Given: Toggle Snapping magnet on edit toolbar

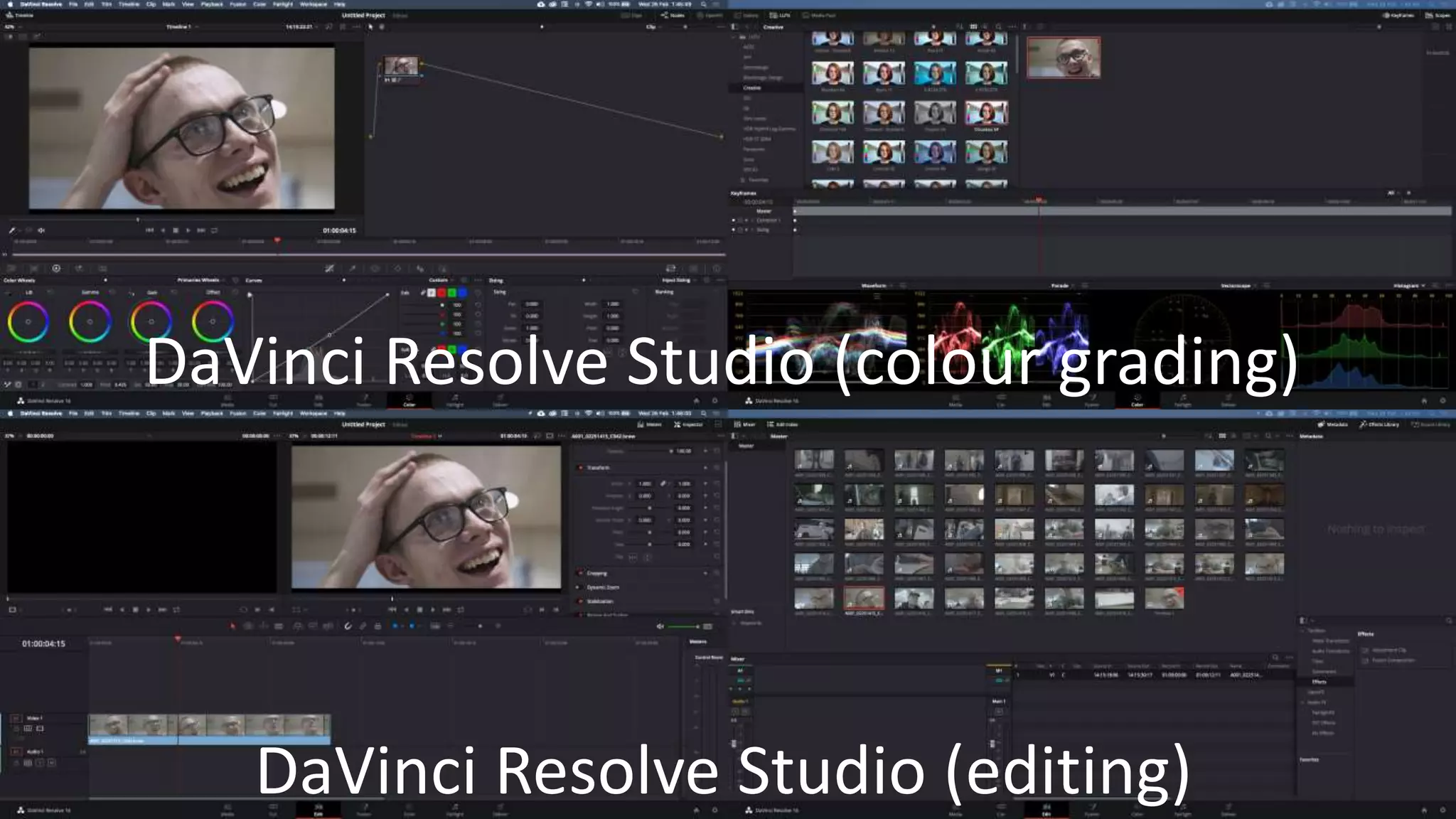Looking at the screenshot, I should (x=348, y=626).
